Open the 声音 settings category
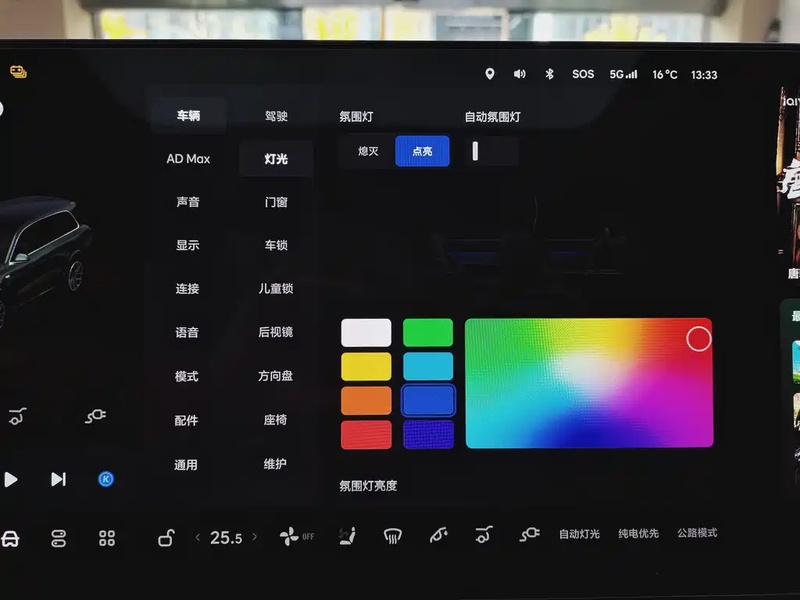Viewport: 800px width, 600px height. 187,202
